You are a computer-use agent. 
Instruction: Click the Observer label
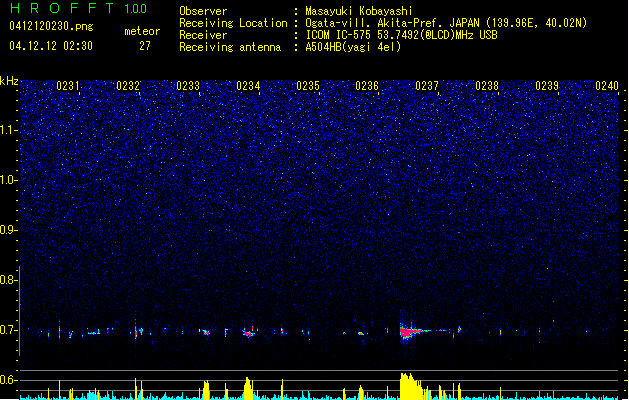pos(203,11)
